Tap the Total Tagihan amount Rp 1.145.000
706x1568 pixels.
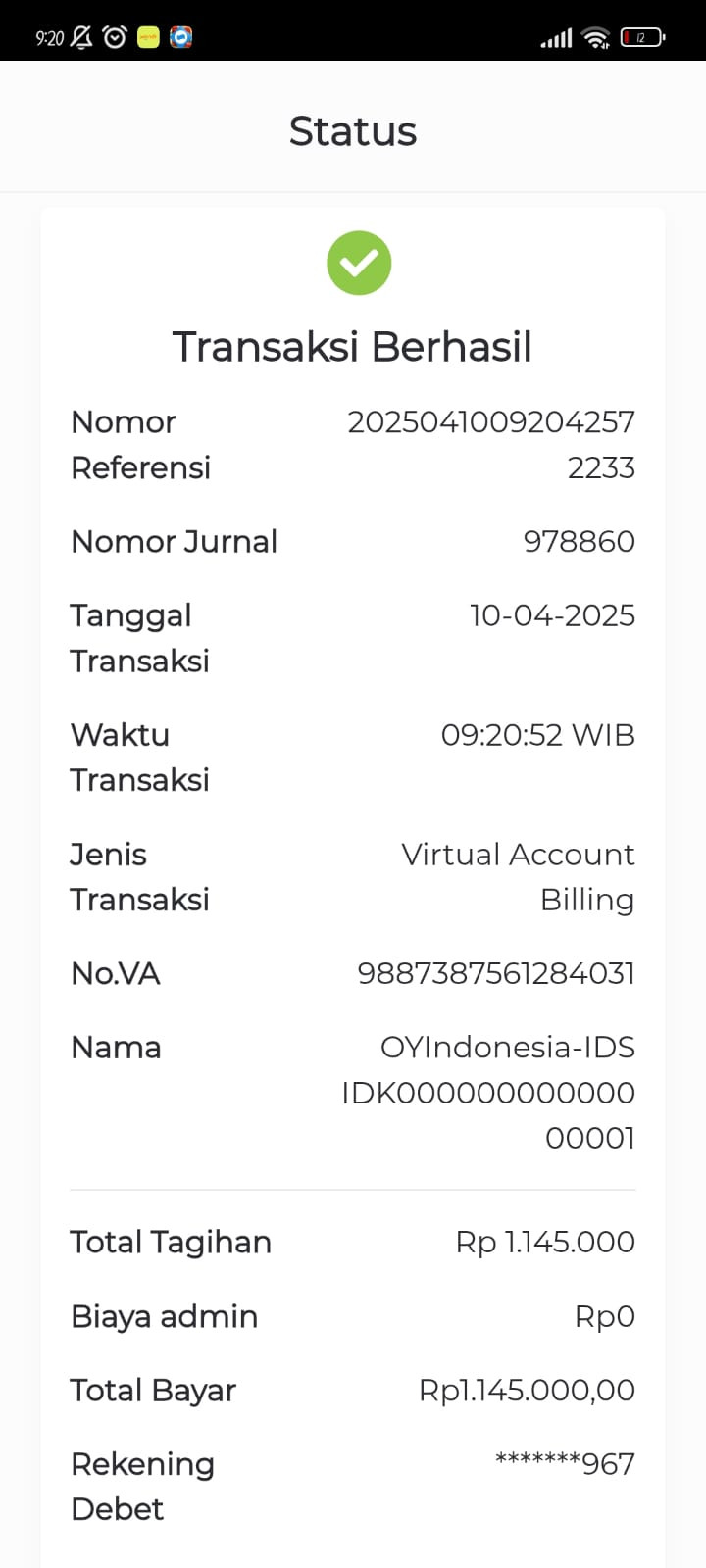[545, 1243]
